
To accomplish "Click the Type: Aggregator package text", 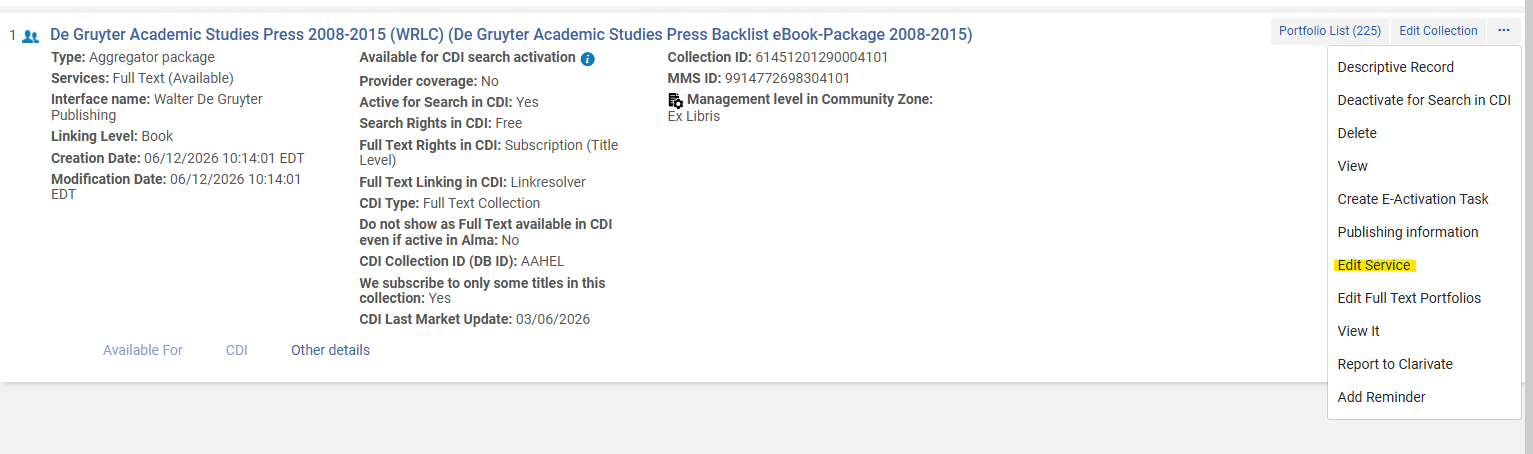I will [133, 57].
